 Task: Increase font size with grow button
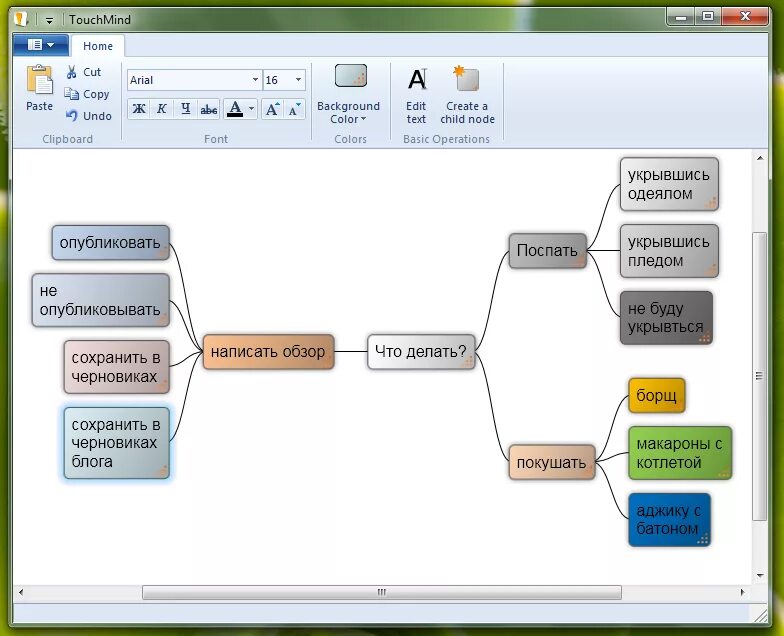(x=272, y=109)
